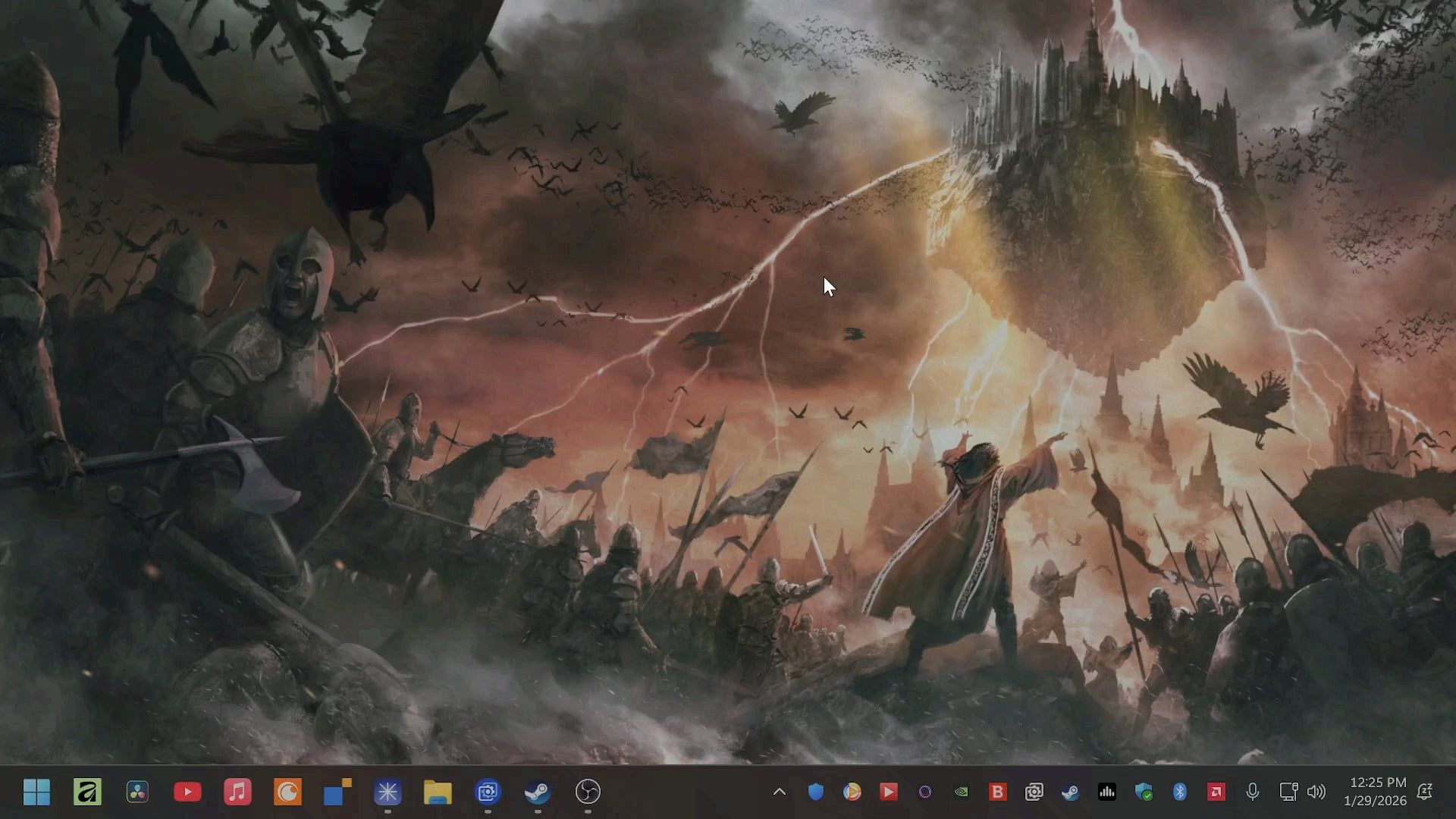Switch to the running asterisk-icon app
The height and width of the screenshot is (819, 1456).
coord(388,792)
